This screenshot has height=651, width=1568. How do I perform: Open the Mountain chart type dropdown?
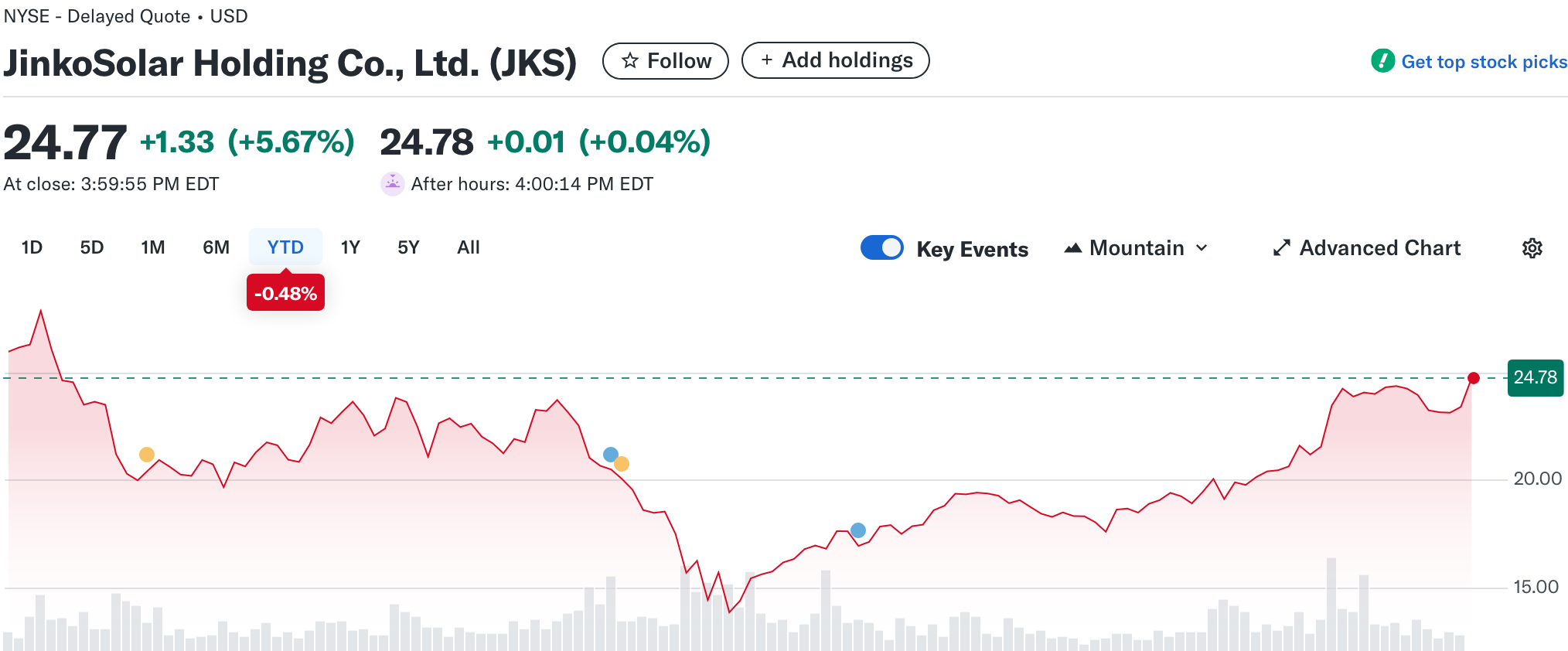[x=1137, y=248]
